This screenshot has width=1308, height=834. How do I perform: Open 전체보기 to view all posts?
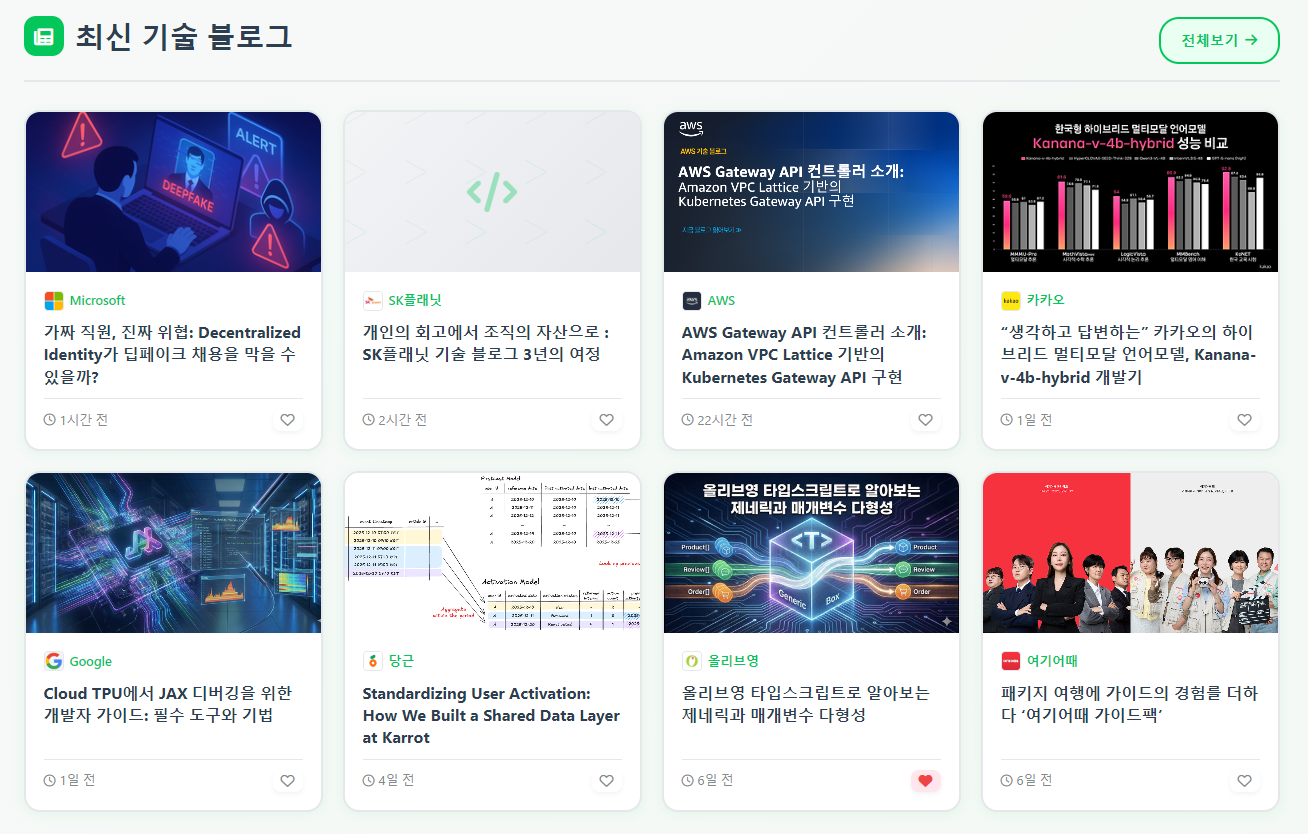(1219, 40)
